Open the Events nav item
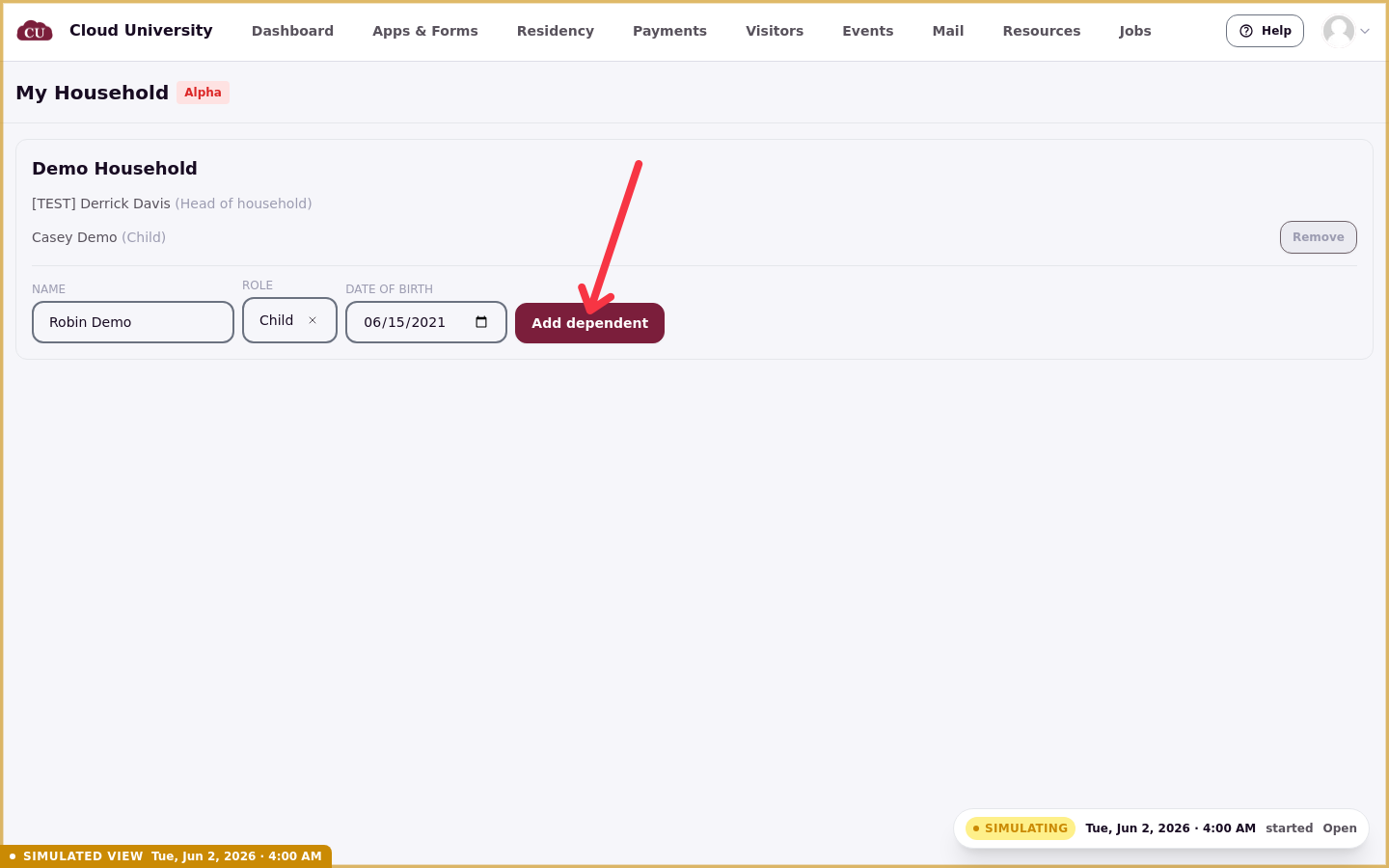 868,31
